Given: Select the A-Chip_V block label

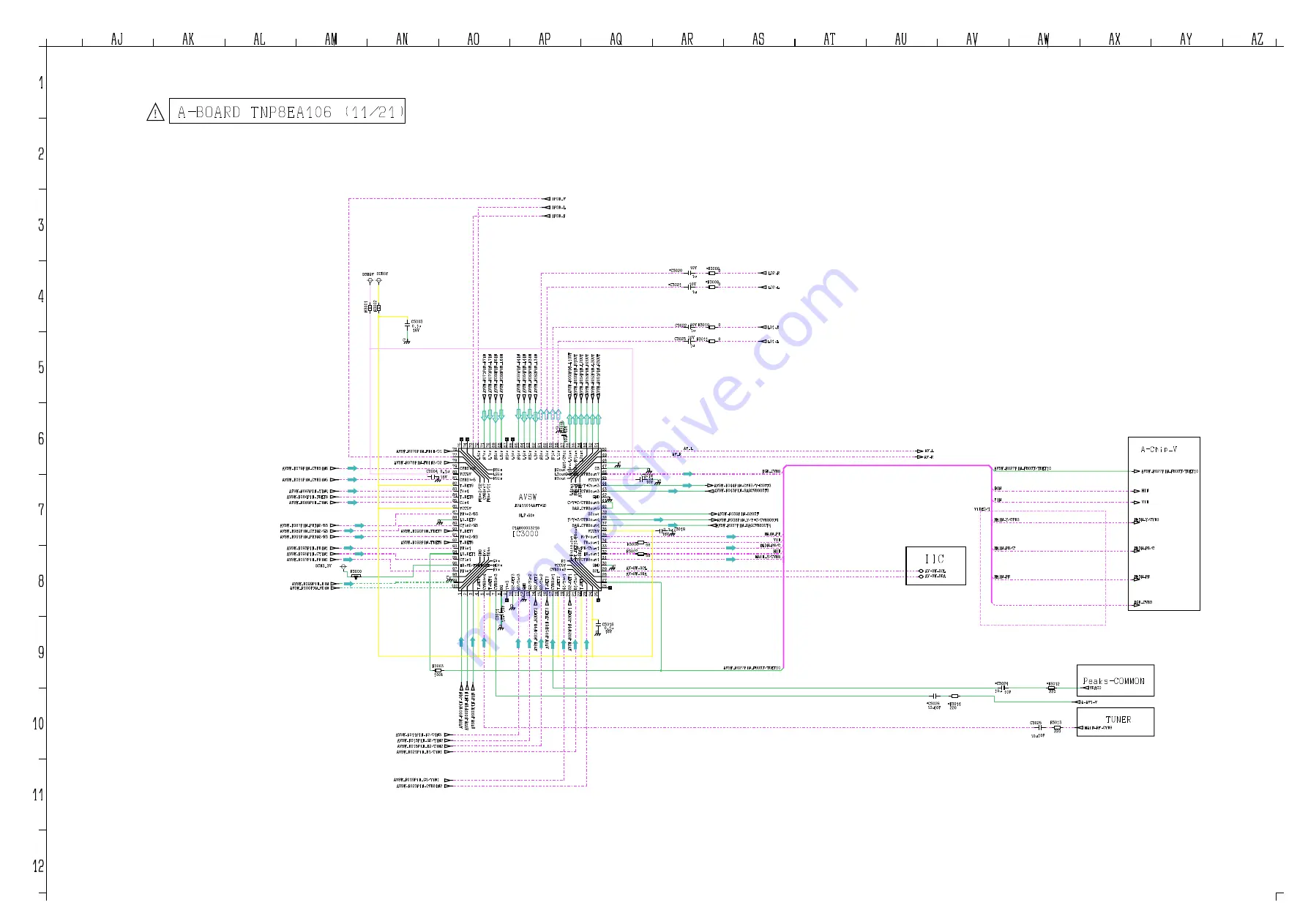Looking at the screenshot, I should pyautogui.click(x=1159, y=449).
